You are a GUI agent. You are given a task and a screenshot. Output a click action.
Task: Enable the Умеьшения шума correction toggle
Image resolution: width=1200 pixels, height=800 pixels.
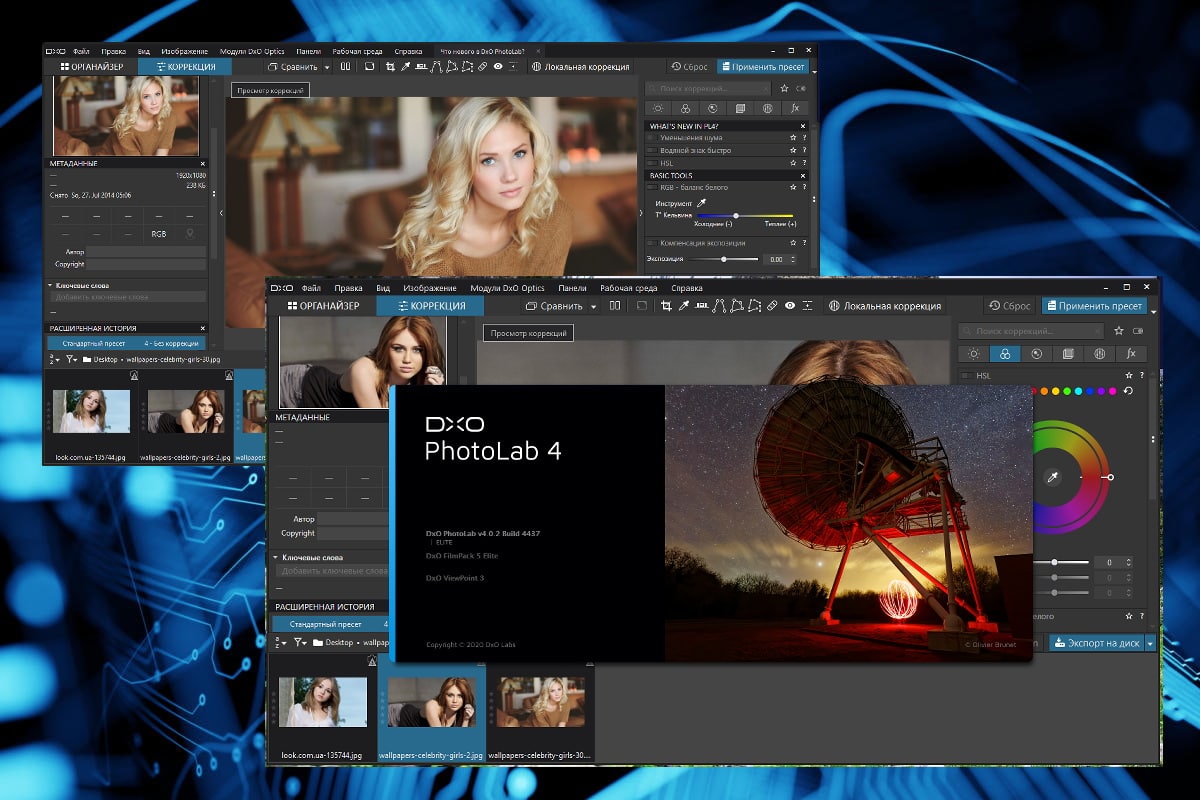click(x=652, y=138)
